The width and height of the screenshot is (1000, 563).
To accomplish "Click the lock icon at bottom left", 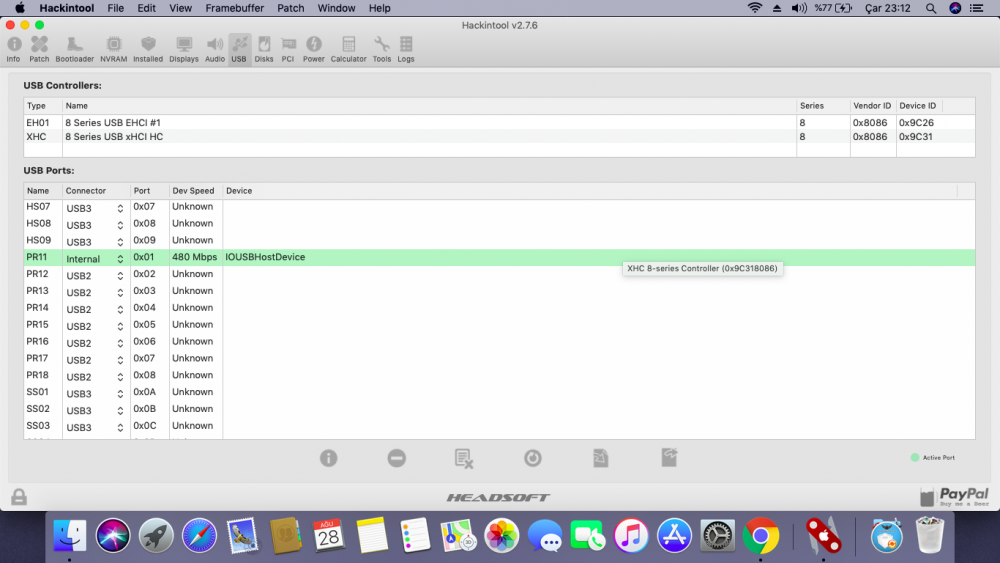I will (x=19, y=497).
